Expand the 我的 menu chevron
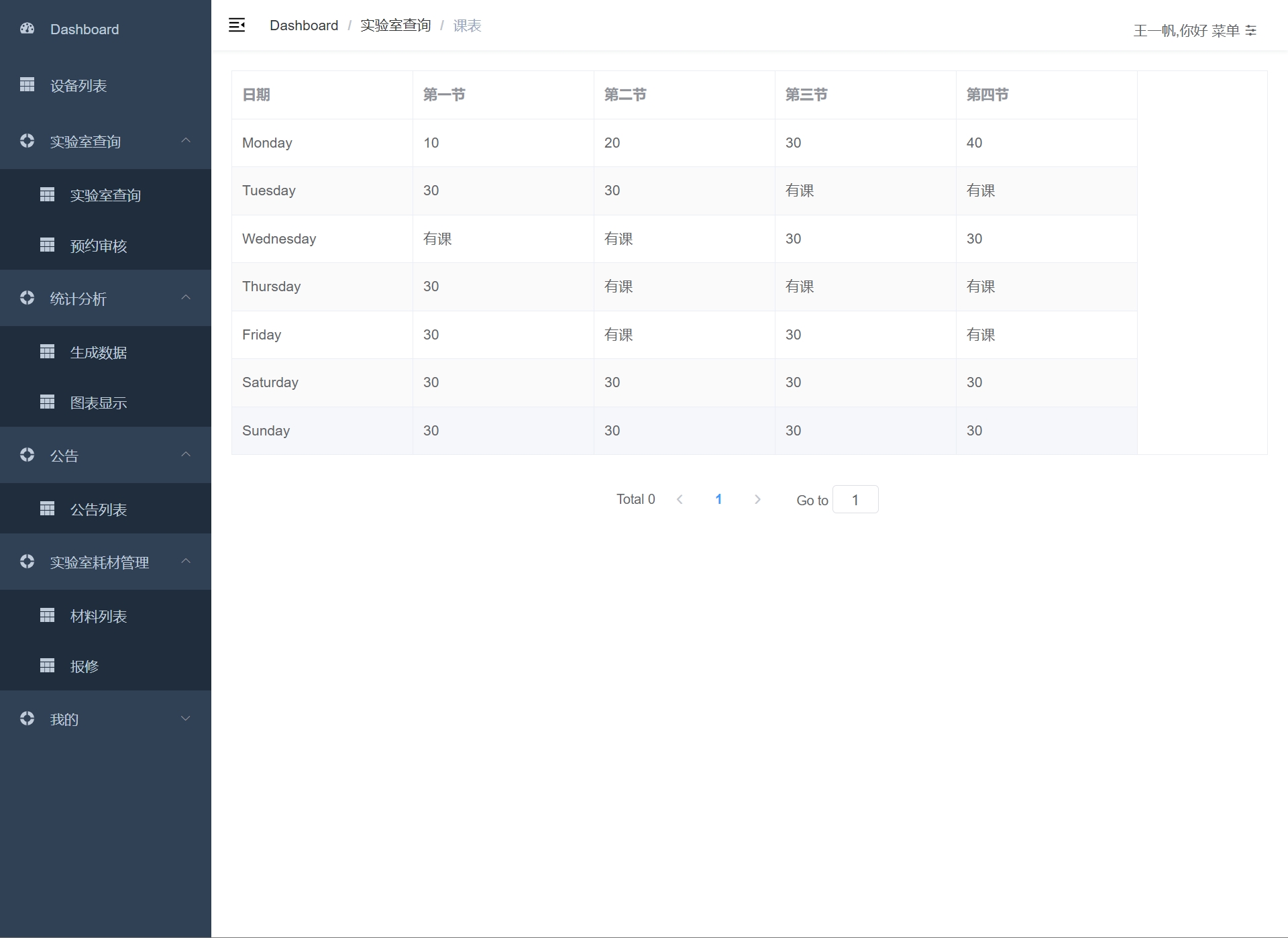The height and width of the screenshot is (938, 1288). tap(186, 719)
